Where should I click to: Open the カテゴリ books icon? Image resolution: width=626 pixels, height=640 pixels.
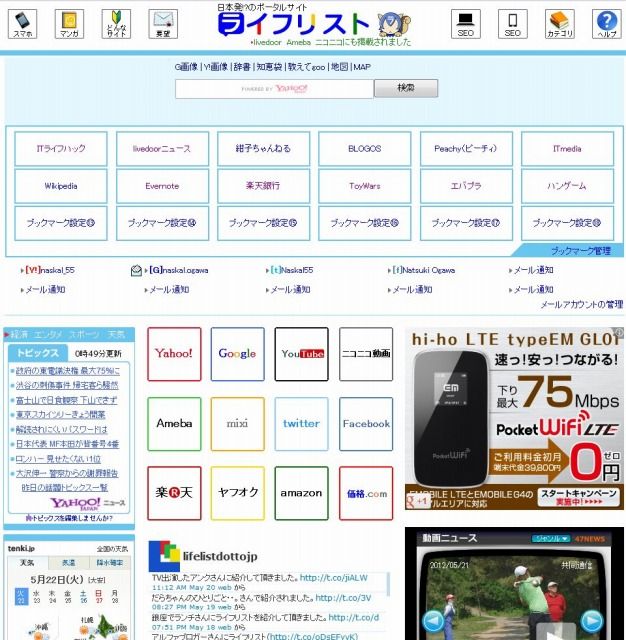(x=559, y=24)
